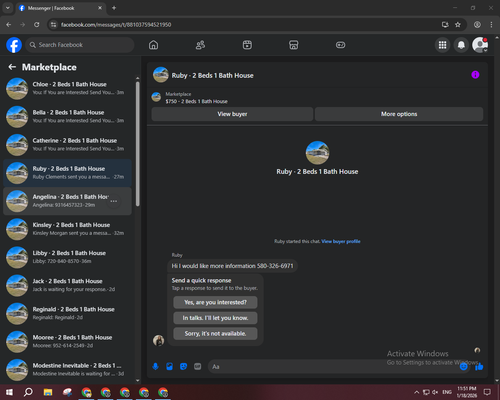
Task: Open the Gaming icon in top navigation
Action: click(340, 45)
